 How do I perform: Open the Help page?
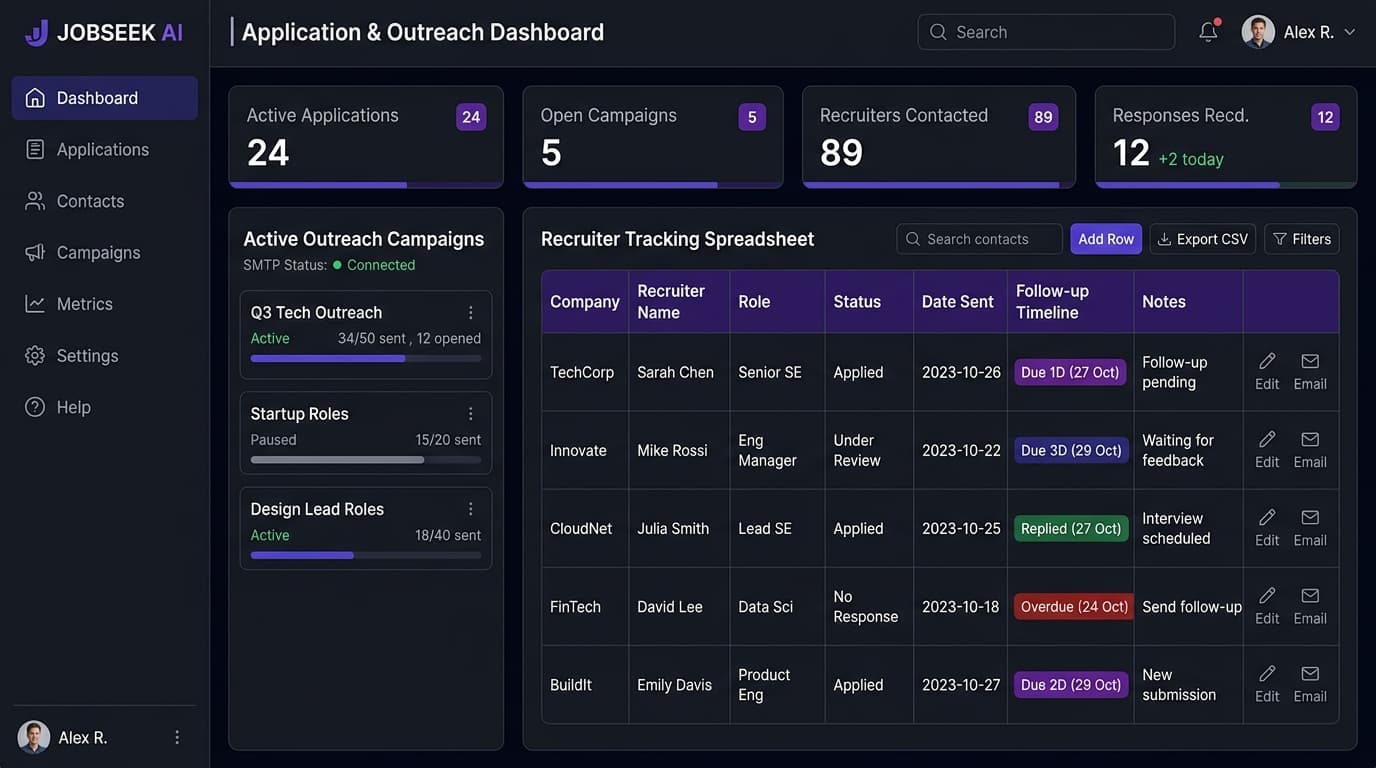click(x=105, y=407)
